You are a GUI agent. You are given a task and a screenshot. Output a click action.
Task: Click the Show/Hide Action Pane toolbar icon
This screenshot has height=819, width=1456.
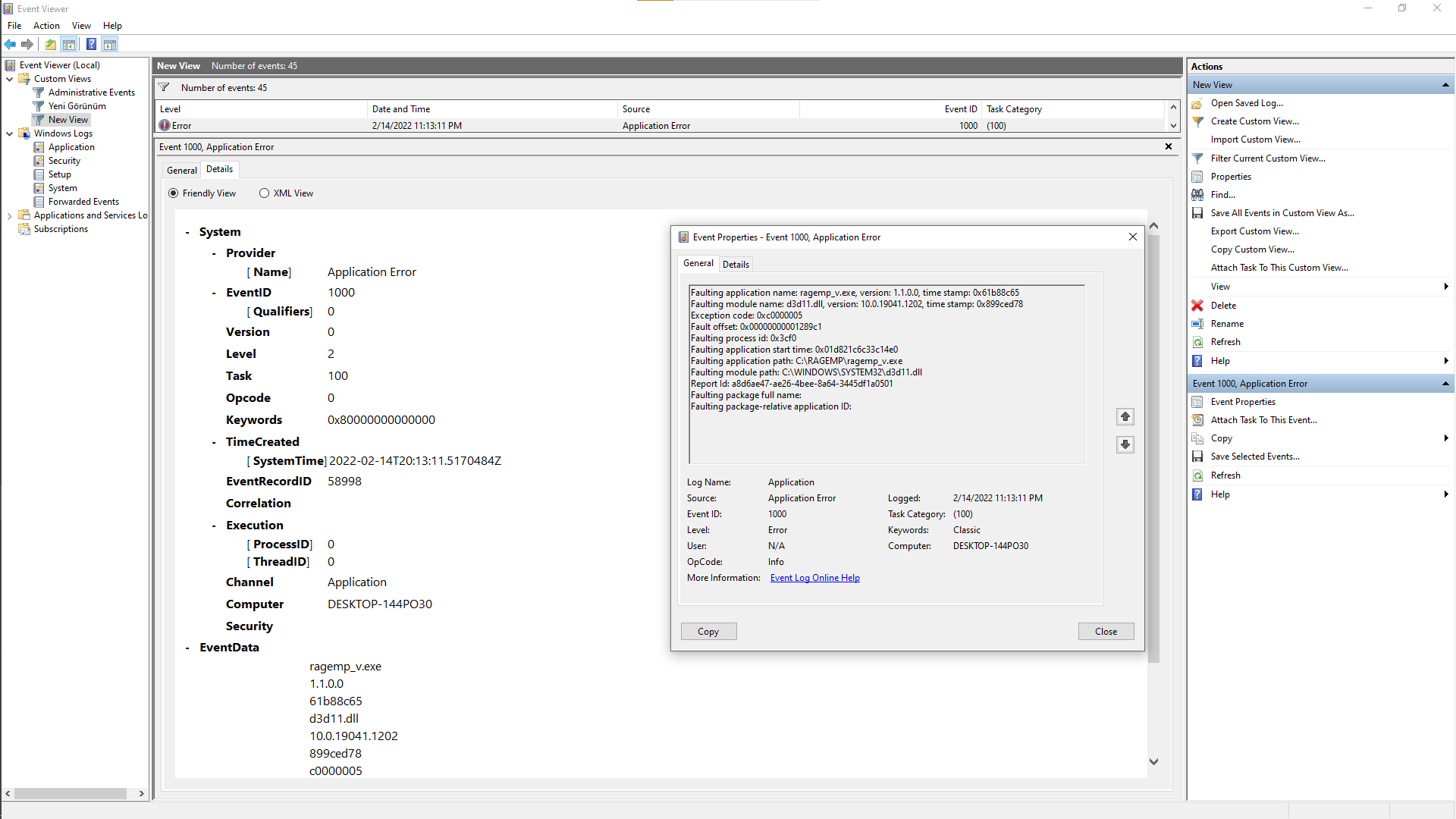(110, 44)
